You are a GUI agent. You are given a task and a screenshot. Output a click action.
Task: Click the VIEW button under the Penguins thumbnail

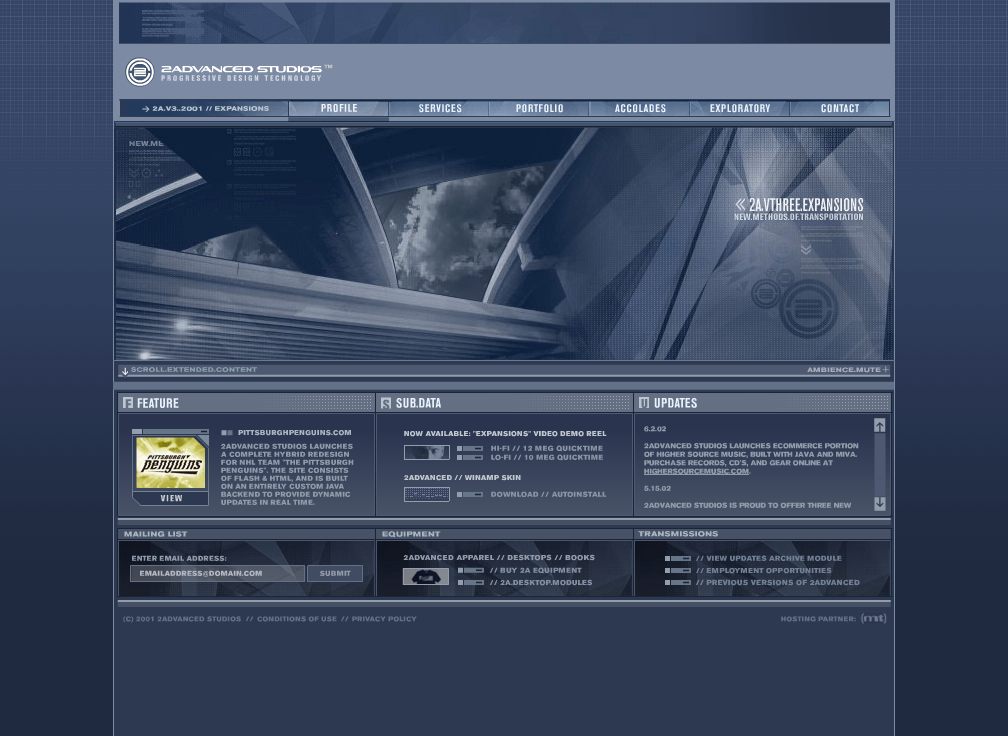click(171, 498)
